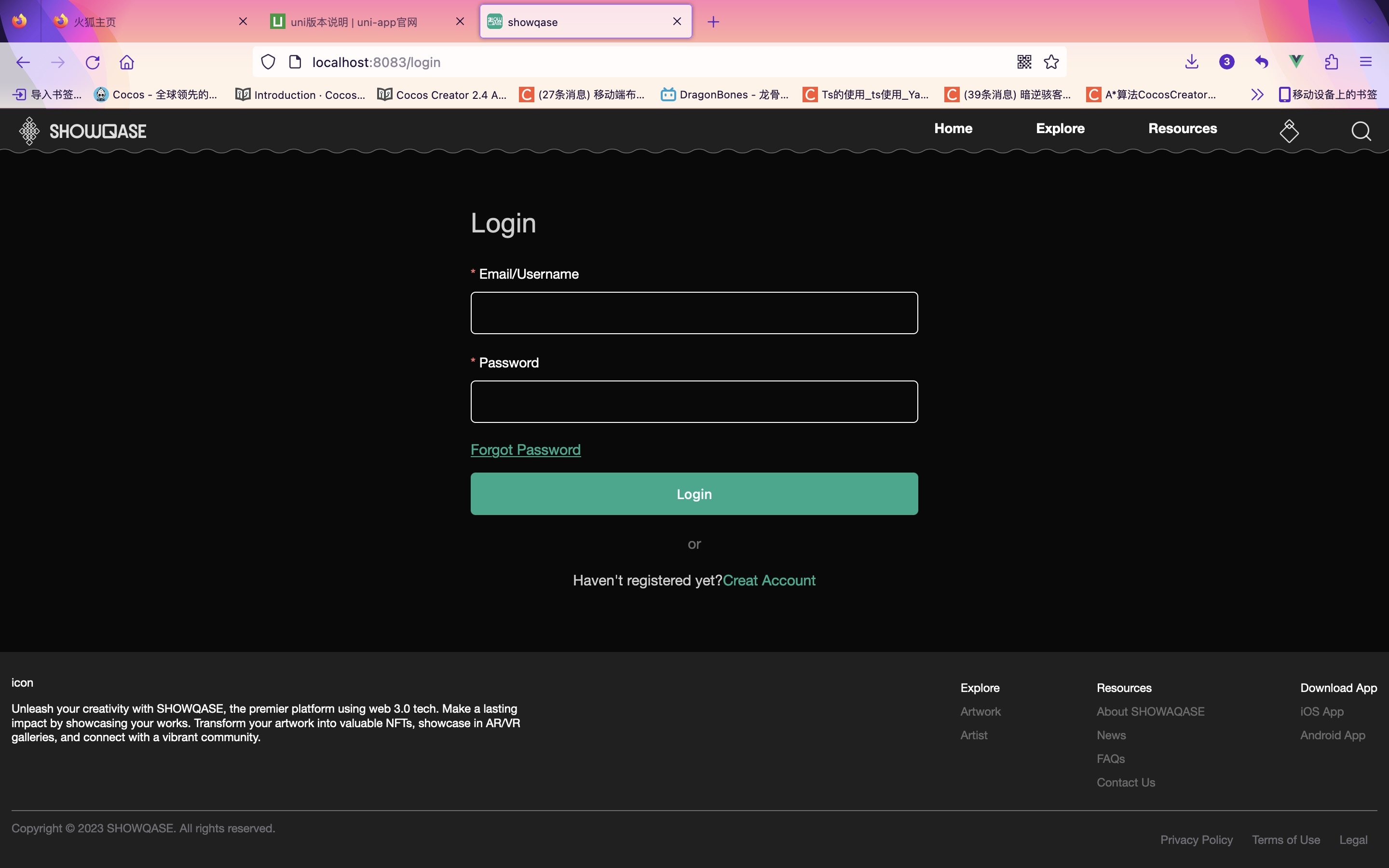Click the purple badge extension icon numbered 3
Screen dimensions: 1389x868
pyautogui.click(x=1226, y=62)
